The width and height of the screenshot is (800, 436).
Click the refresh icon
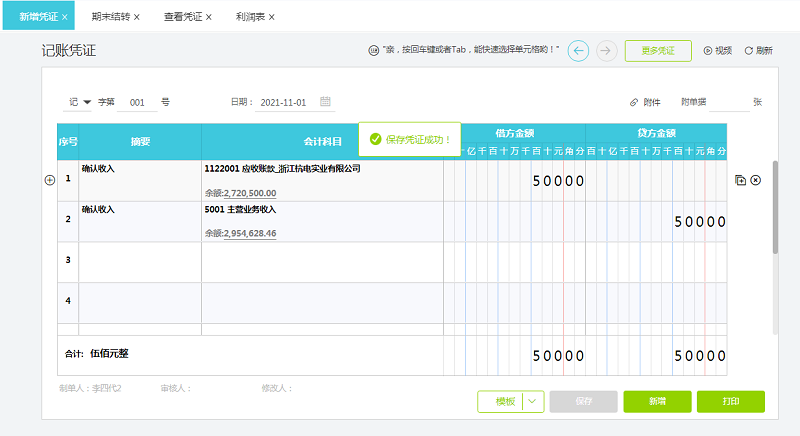pos(749,50)
